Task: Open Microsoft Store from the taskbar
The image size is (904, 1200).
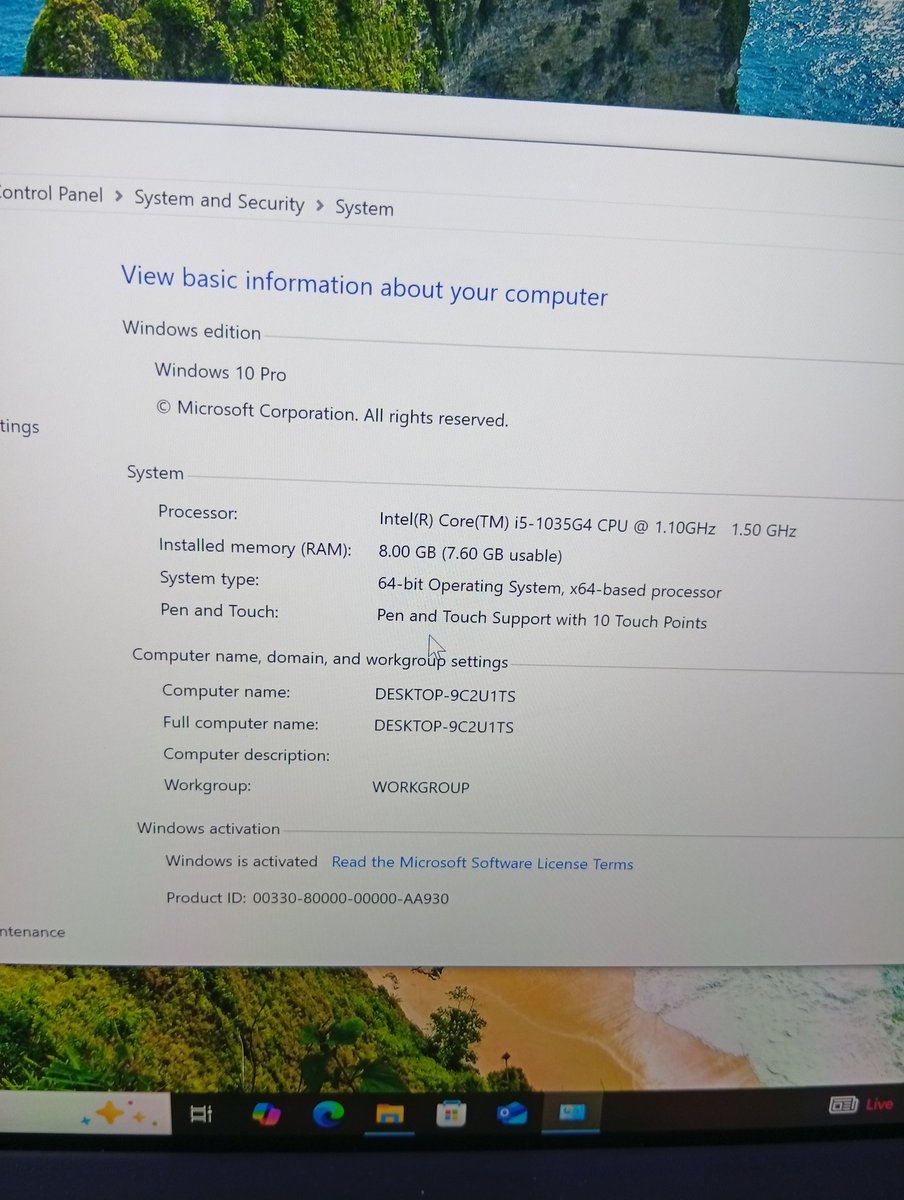Action: [451, 1113]
